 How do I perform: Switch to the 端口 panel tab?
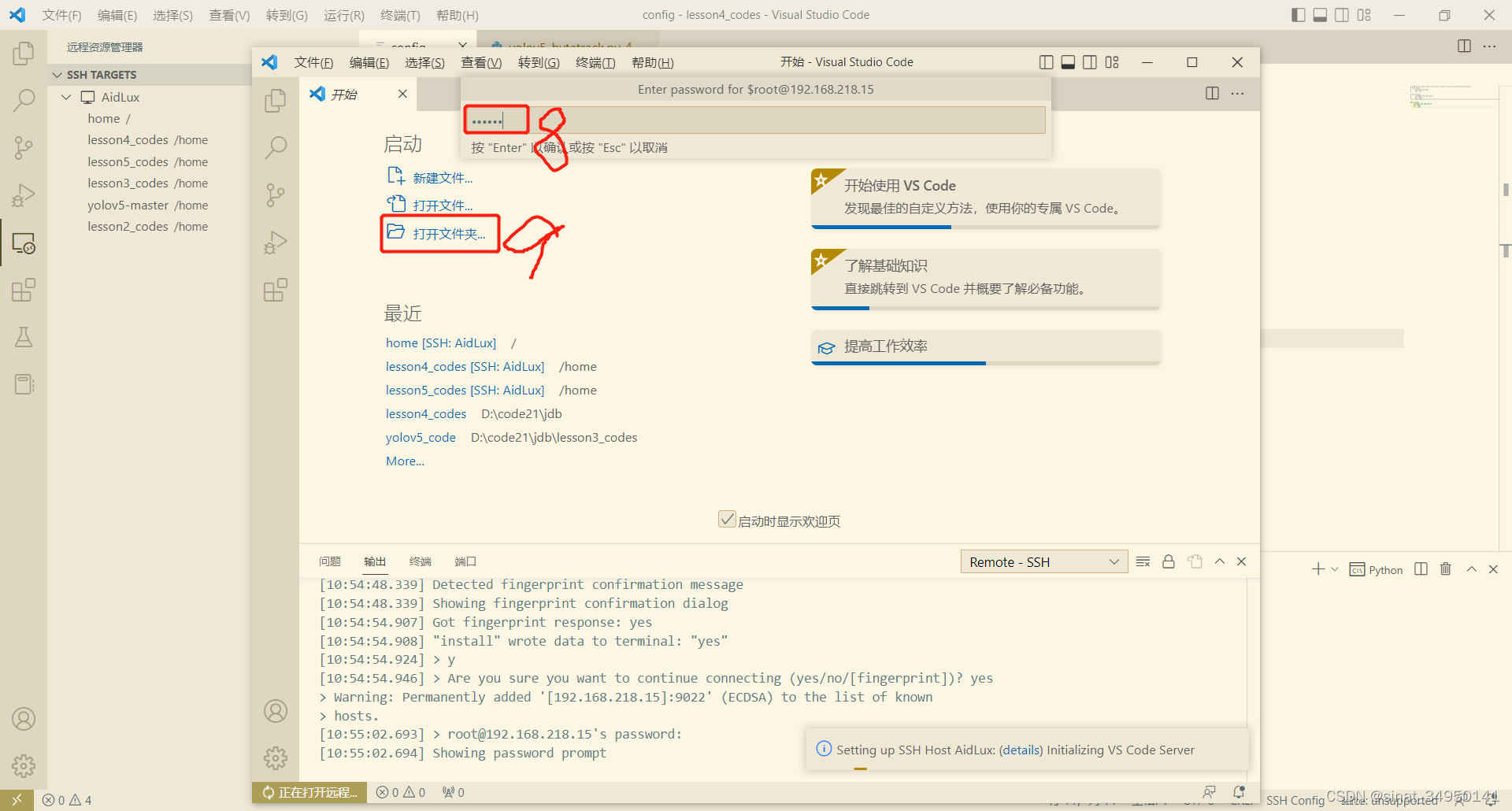pyautogui.click(x=465, y=561)
